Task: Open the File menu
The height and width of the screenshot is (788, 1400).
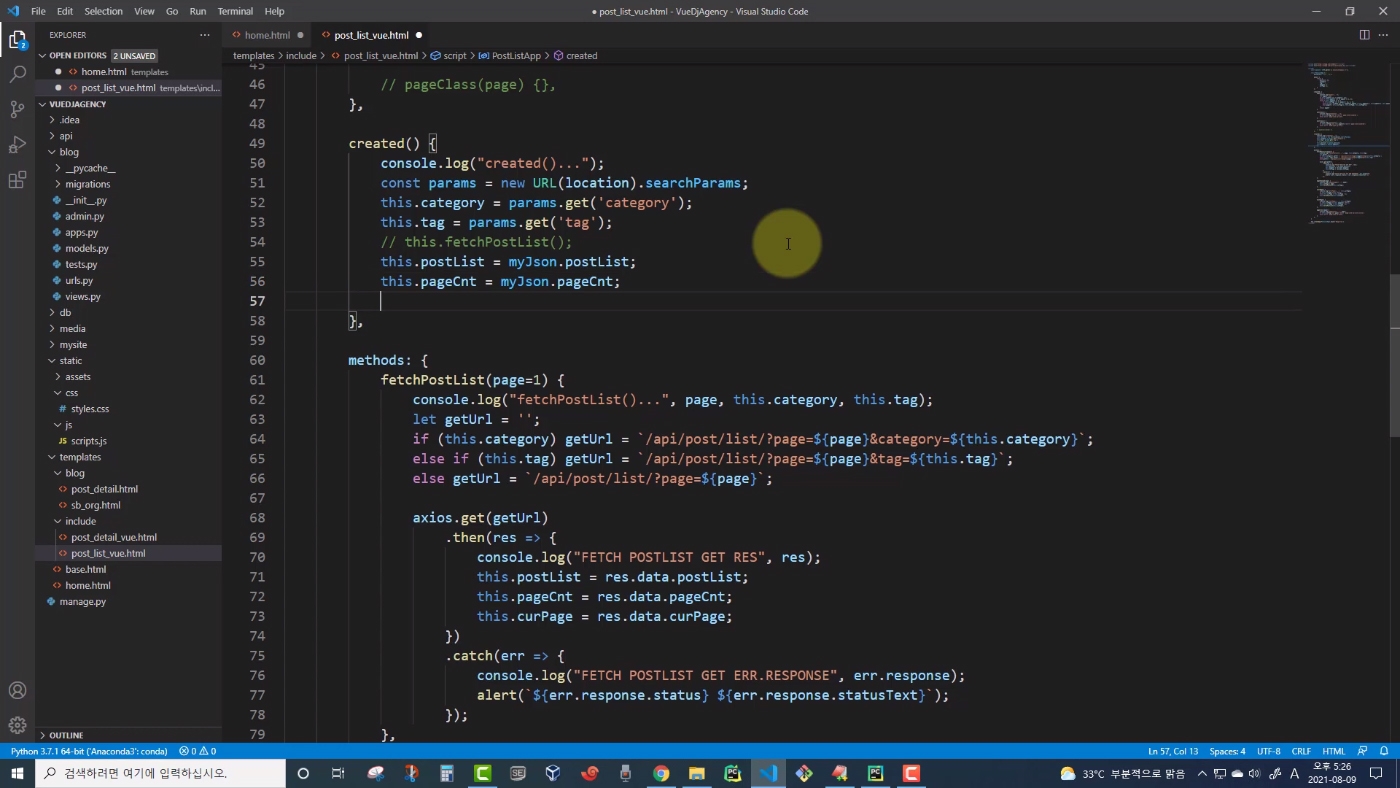Action: click(38, 11)
